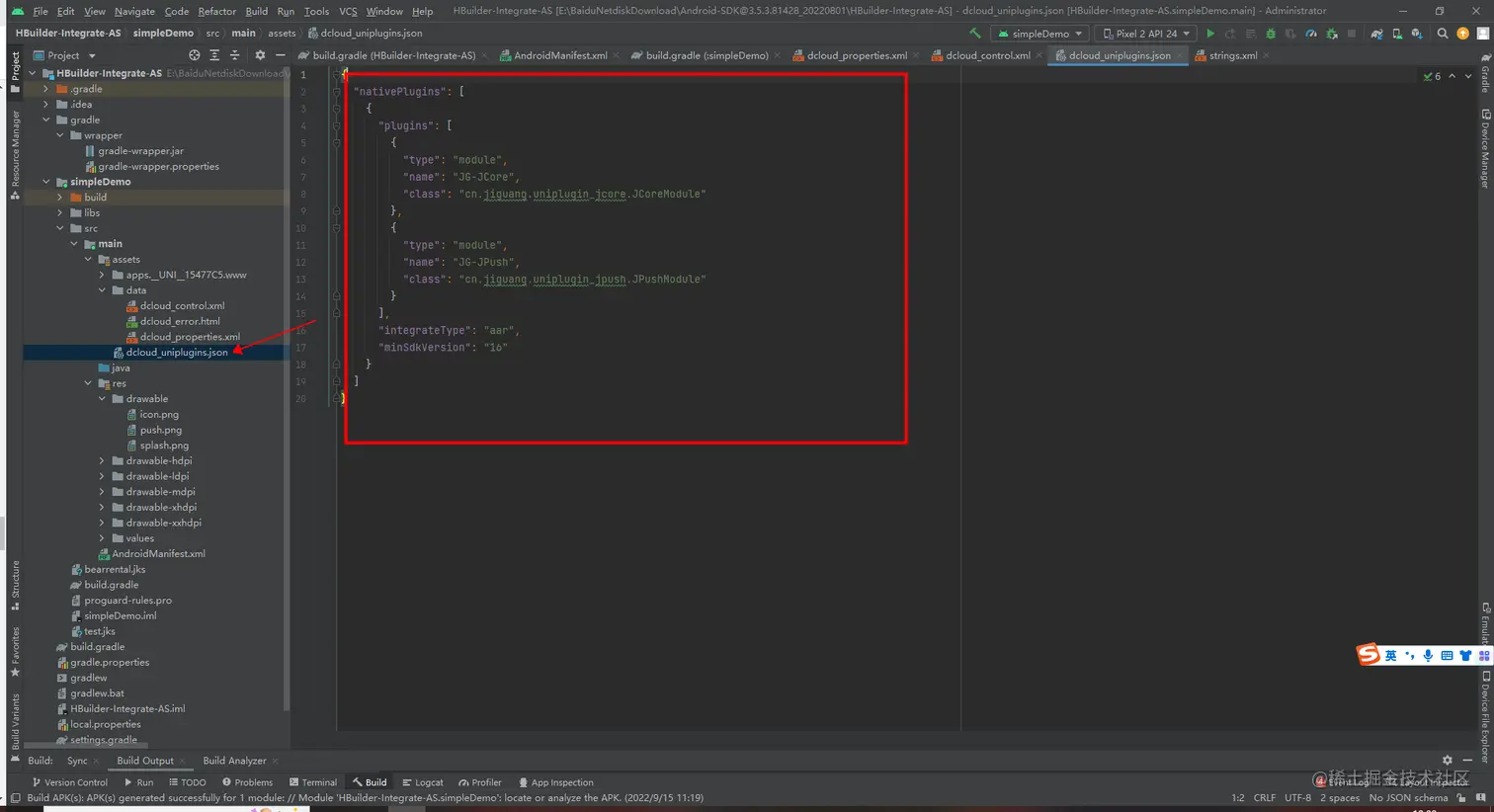Go to previous highlighted problem arrow
Image resolution: width=1494 pixels, height=812 pixels.
tap(1452, 76)
